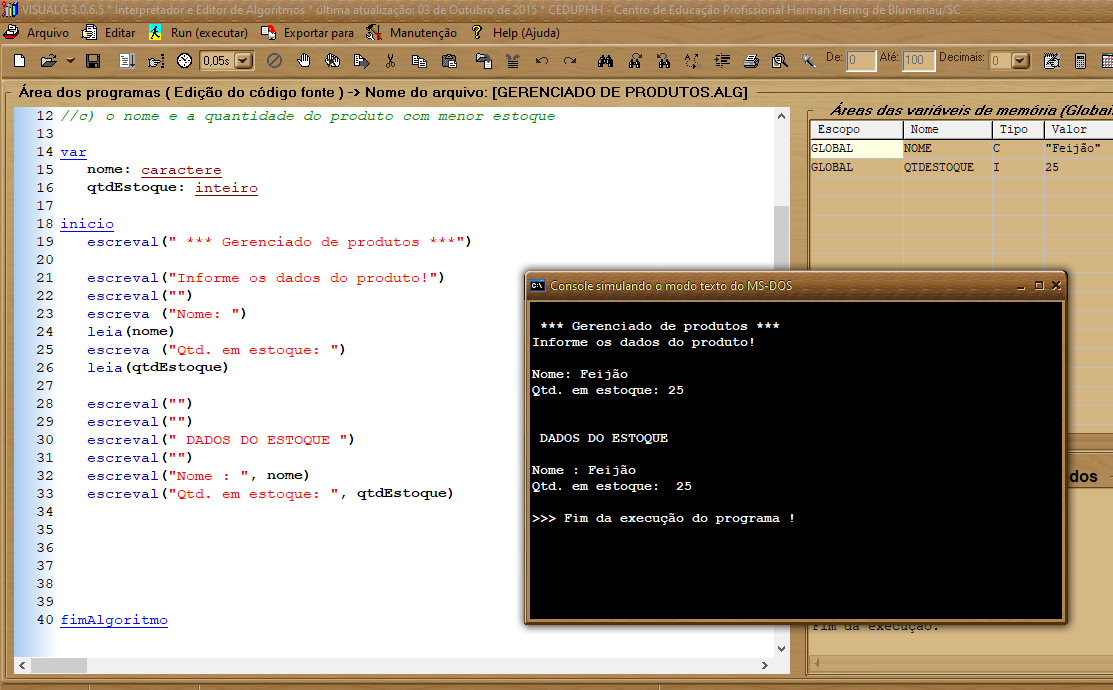Open the Decimais dropdown
This screenshot has width=1113, height=690.
click(x=1020, y=60)
